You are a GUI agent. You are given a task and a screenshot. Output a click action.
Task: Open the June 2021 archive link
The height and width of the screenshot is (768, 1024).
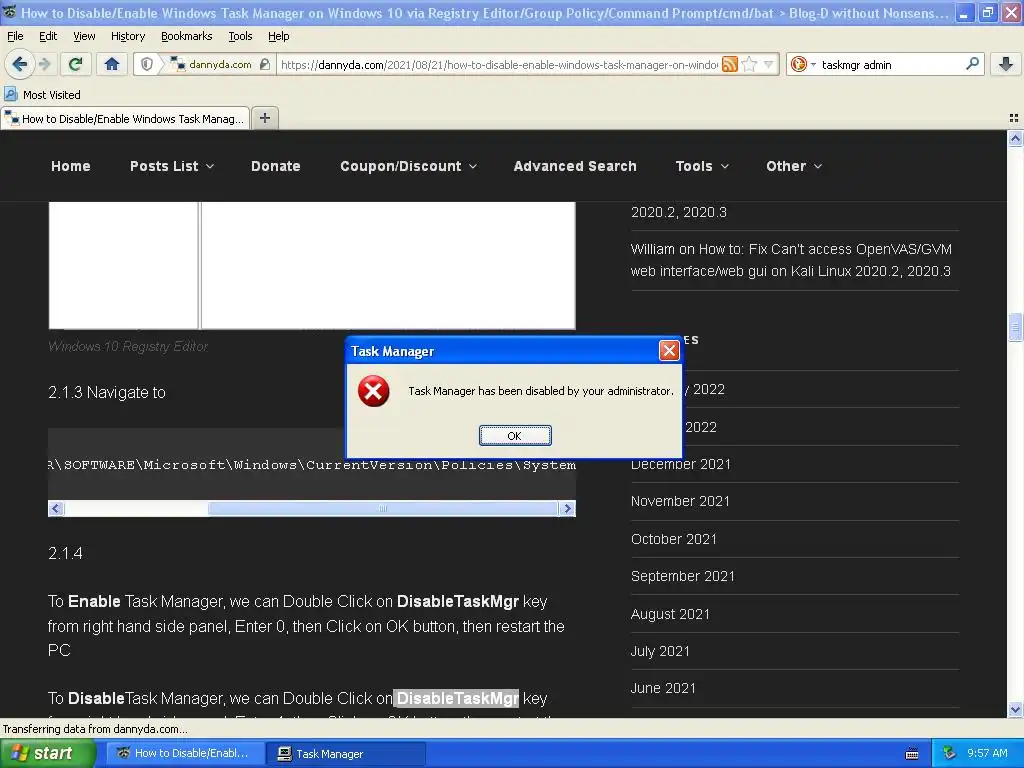(663, 688)
